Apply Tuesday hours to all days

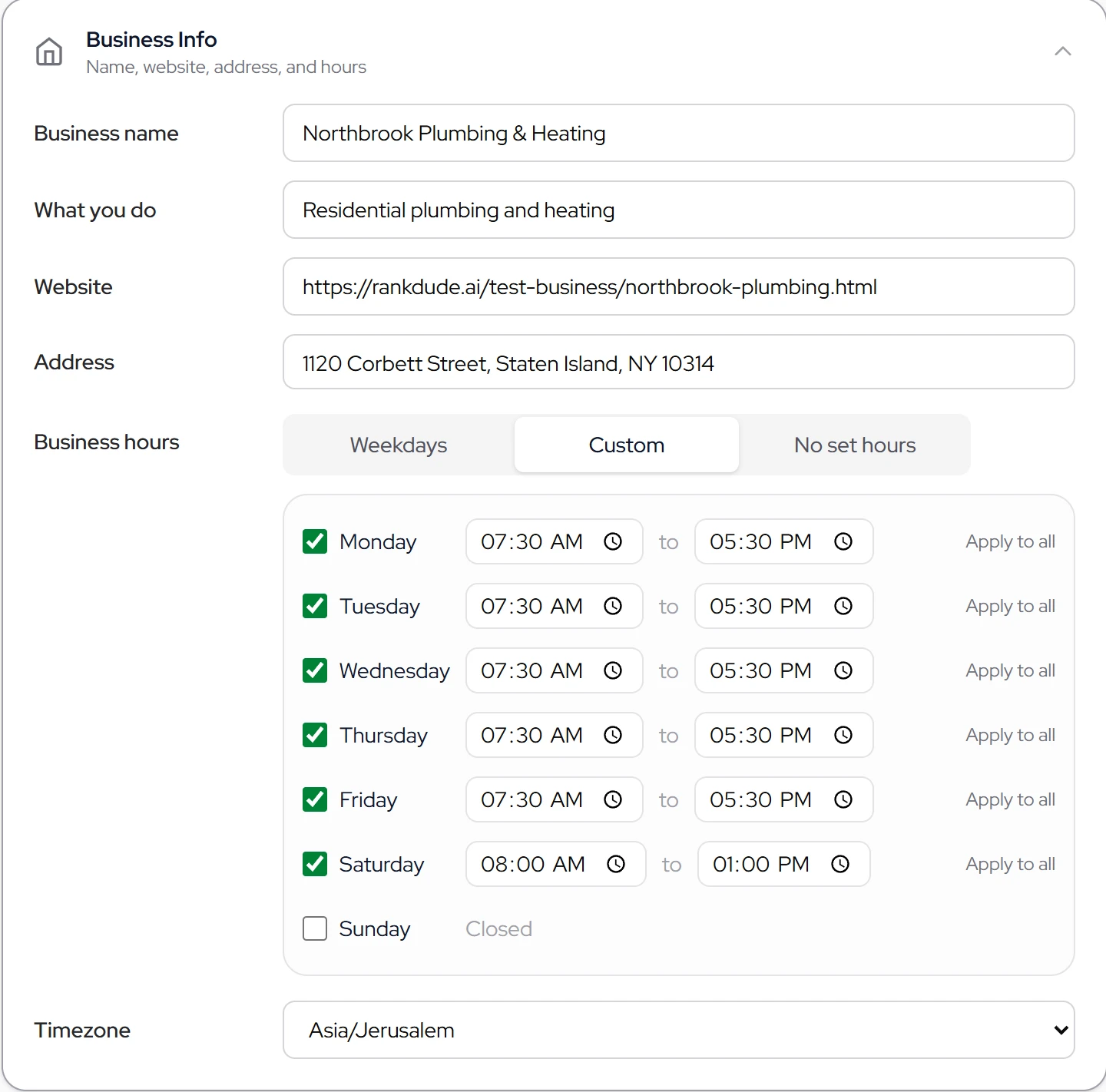[x=1010, y=606]
